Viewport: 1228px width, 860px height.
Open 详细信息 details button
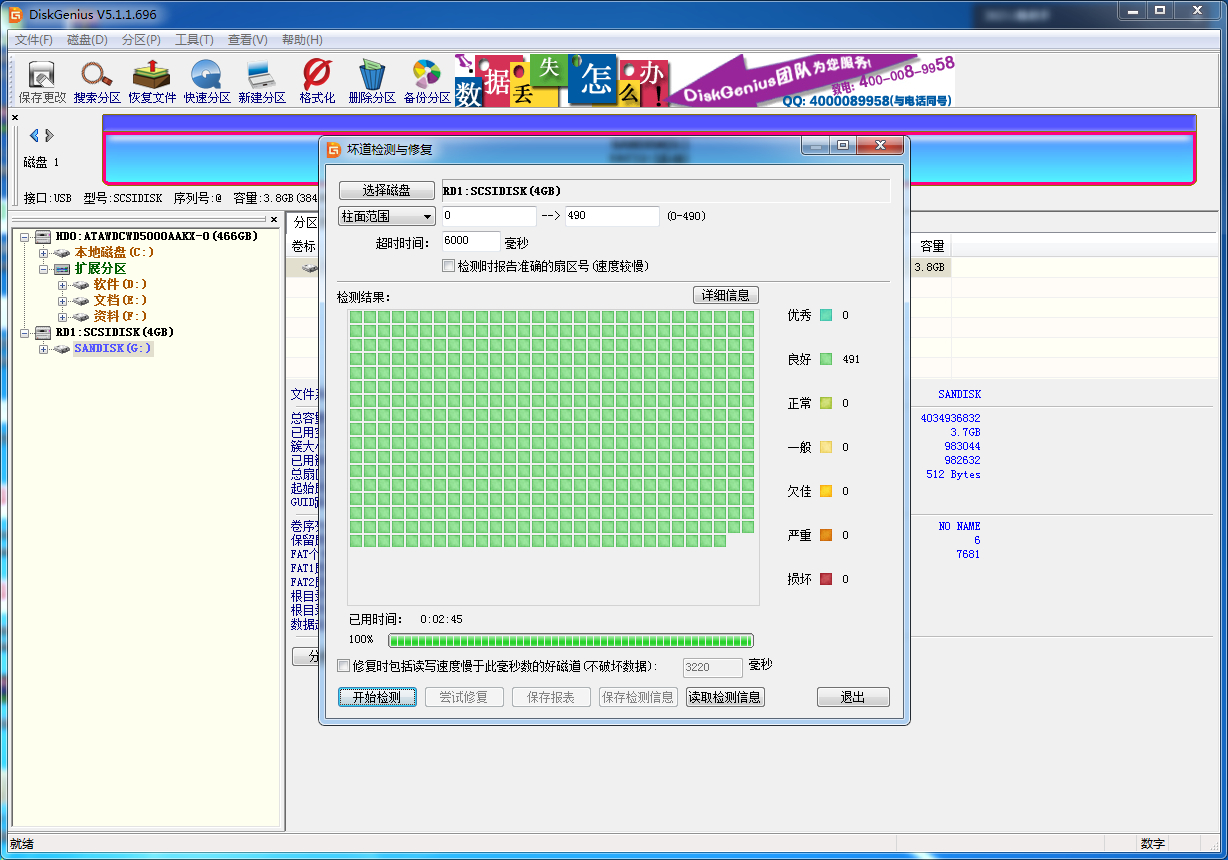(726, 295)
